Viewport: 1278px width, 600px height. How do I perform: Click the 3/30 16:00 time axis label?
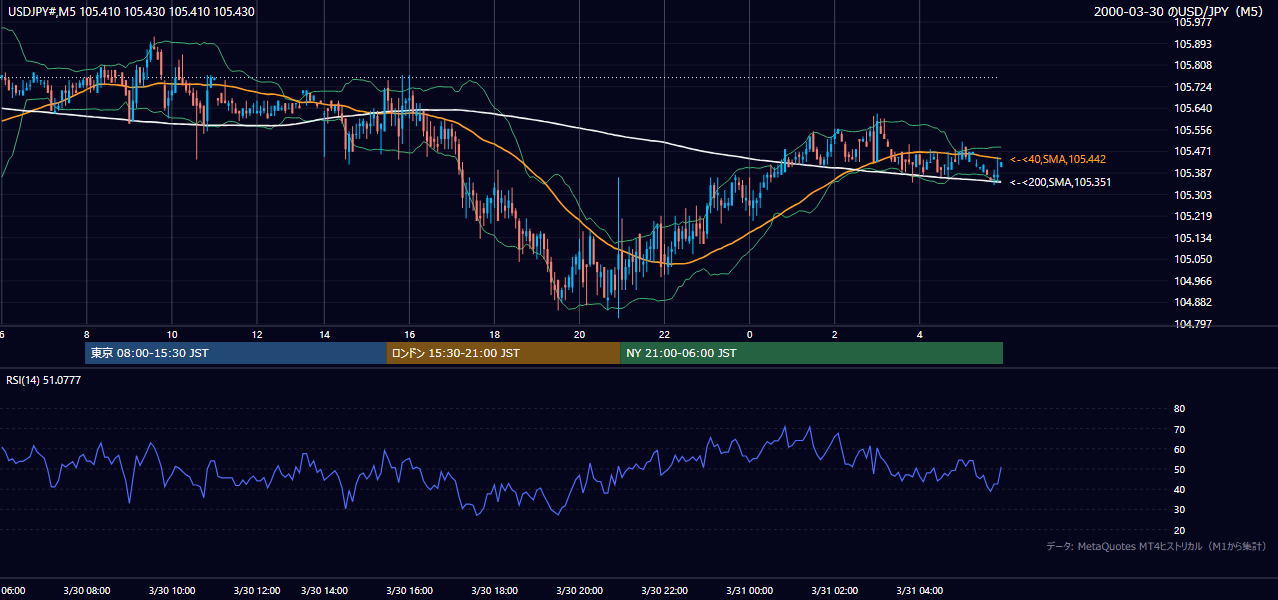pos(410,591)
